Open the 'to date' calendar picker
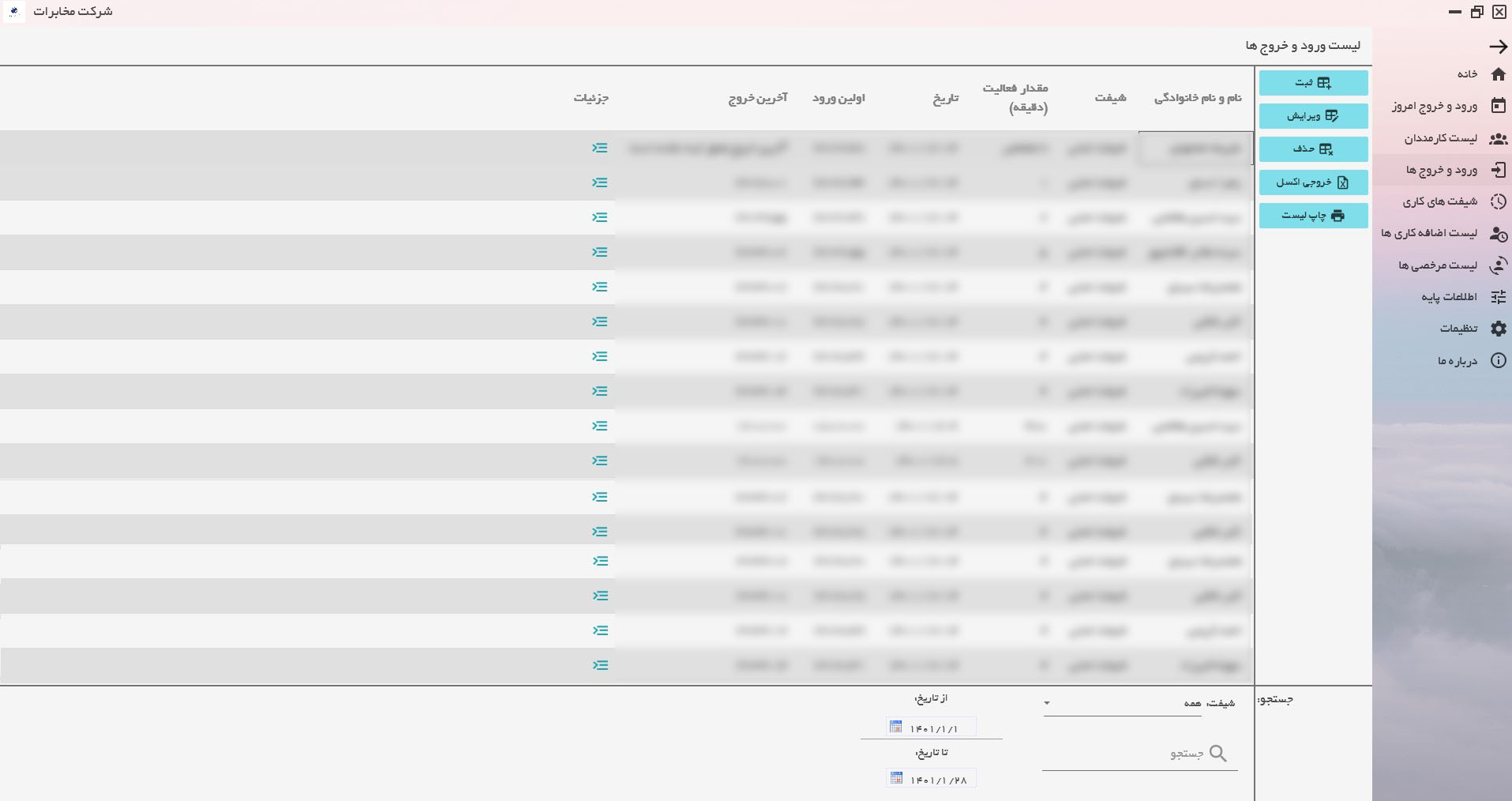This screenshot has width=1512, height=801. (895, 778)
